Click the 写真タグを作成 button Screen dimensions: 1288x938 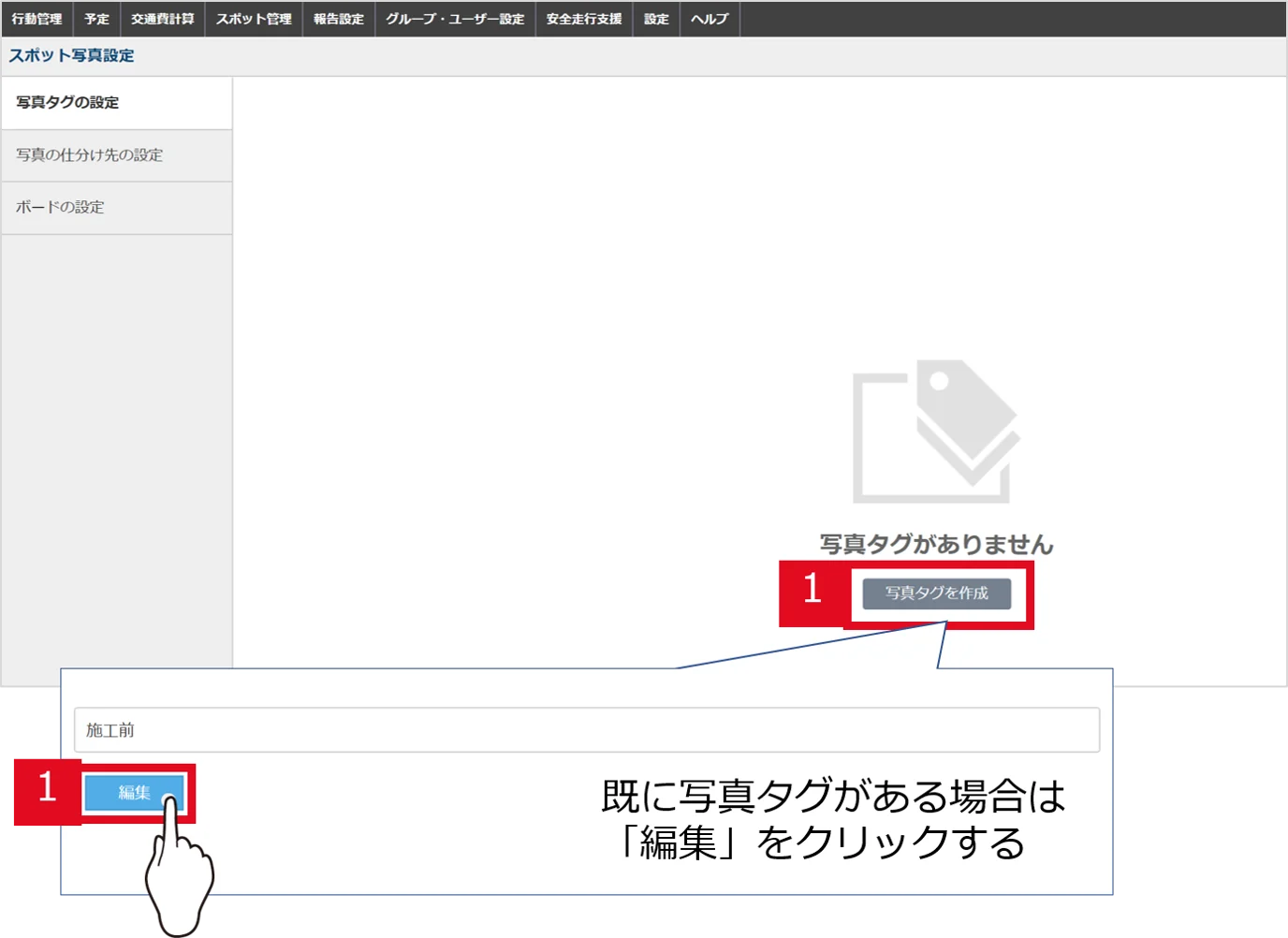[x=936, y=594]
